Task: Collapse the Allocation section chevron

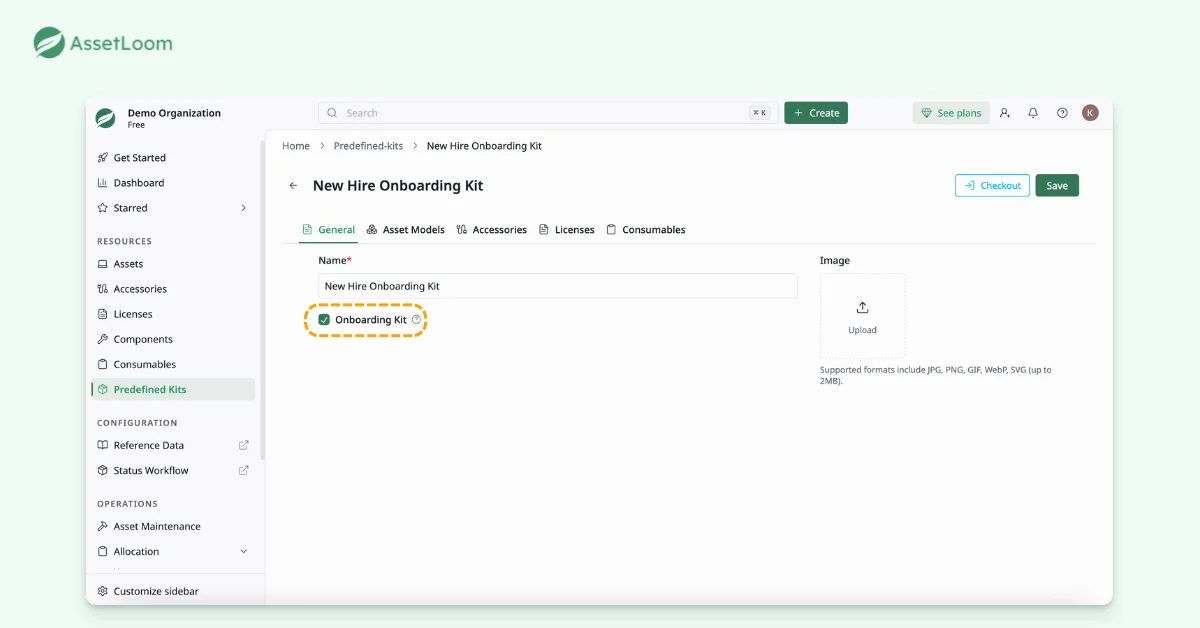Action: [x=243, y=551]
